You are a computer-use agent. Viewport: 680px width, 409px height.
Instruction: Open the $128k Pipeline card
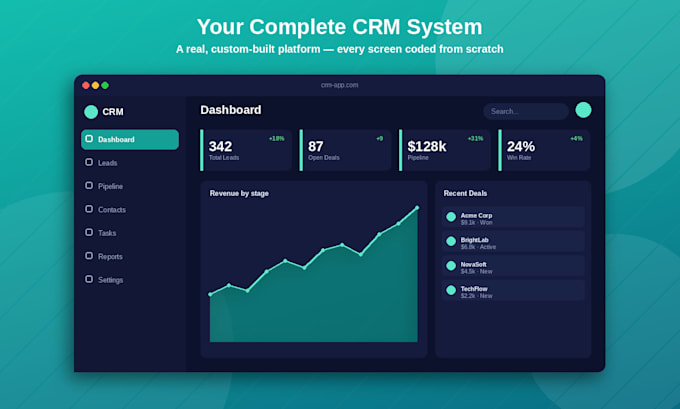tap(445, 150)
